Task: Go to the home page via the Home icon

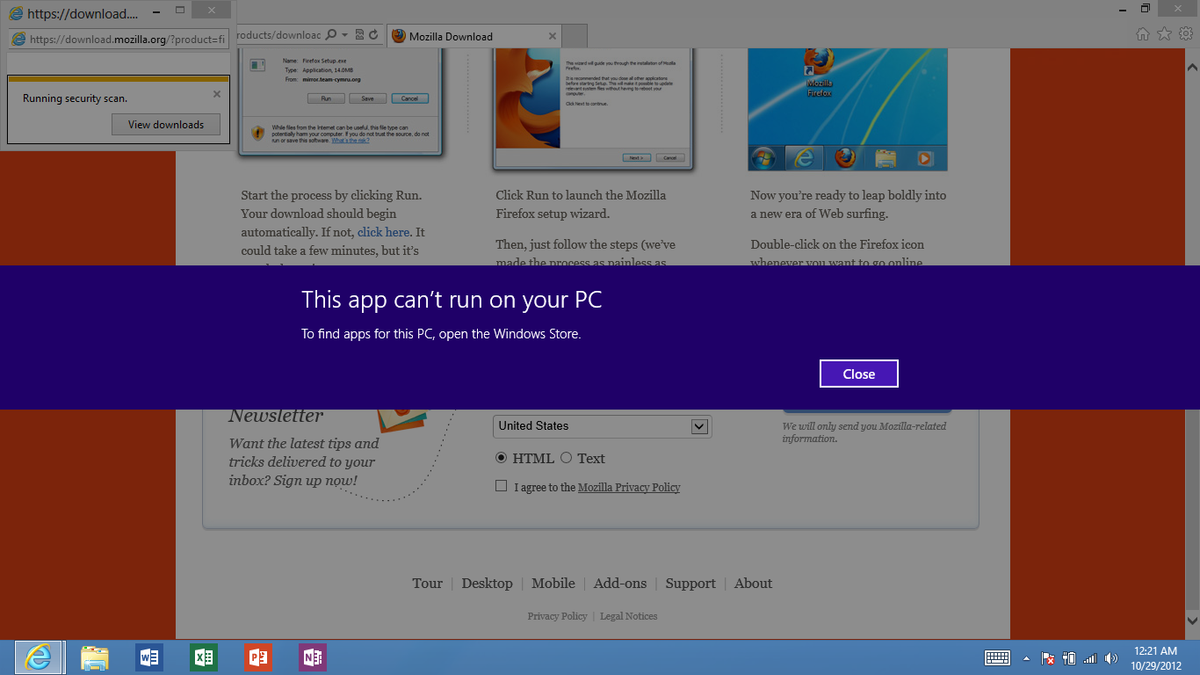Action: (1142, 33)
